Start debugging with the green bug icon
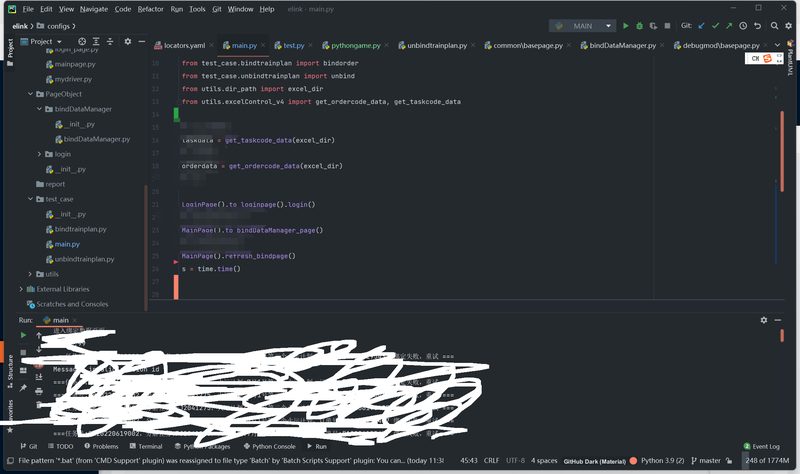This screenshot has width=800, height=474. point(639,26)
